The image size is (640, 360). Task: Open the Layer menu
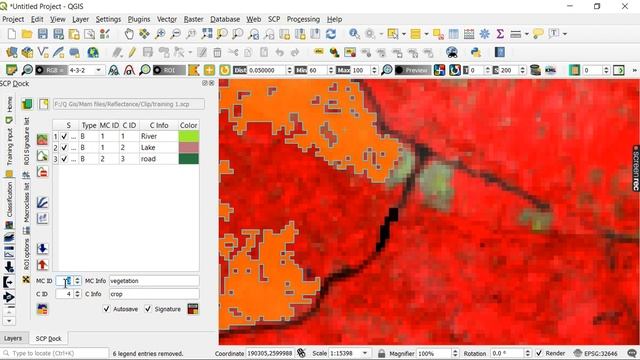[80, 19]
